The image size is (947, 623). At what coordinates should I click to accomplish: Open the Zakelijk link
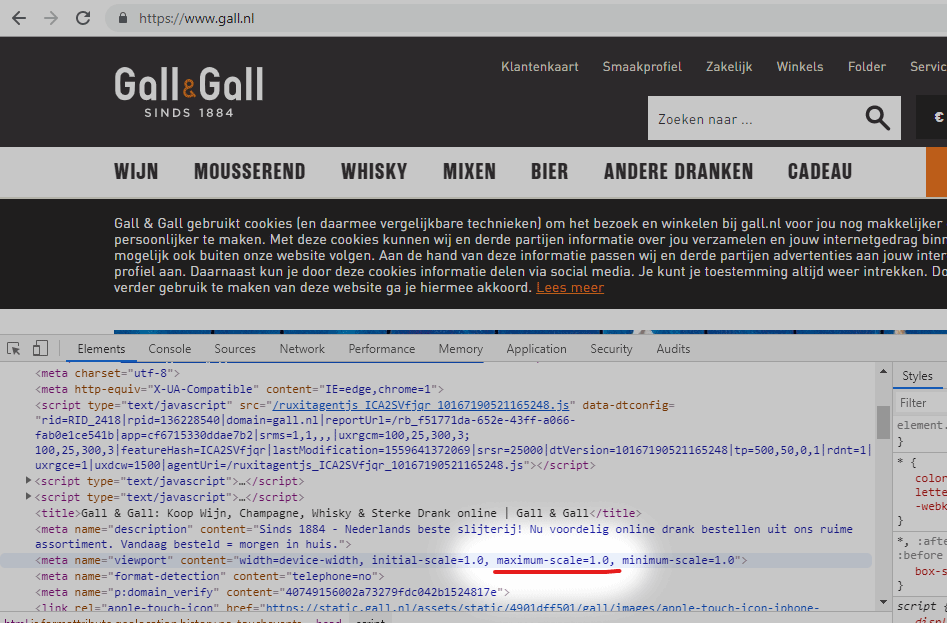pyautogui.click(x=729, y=66)
